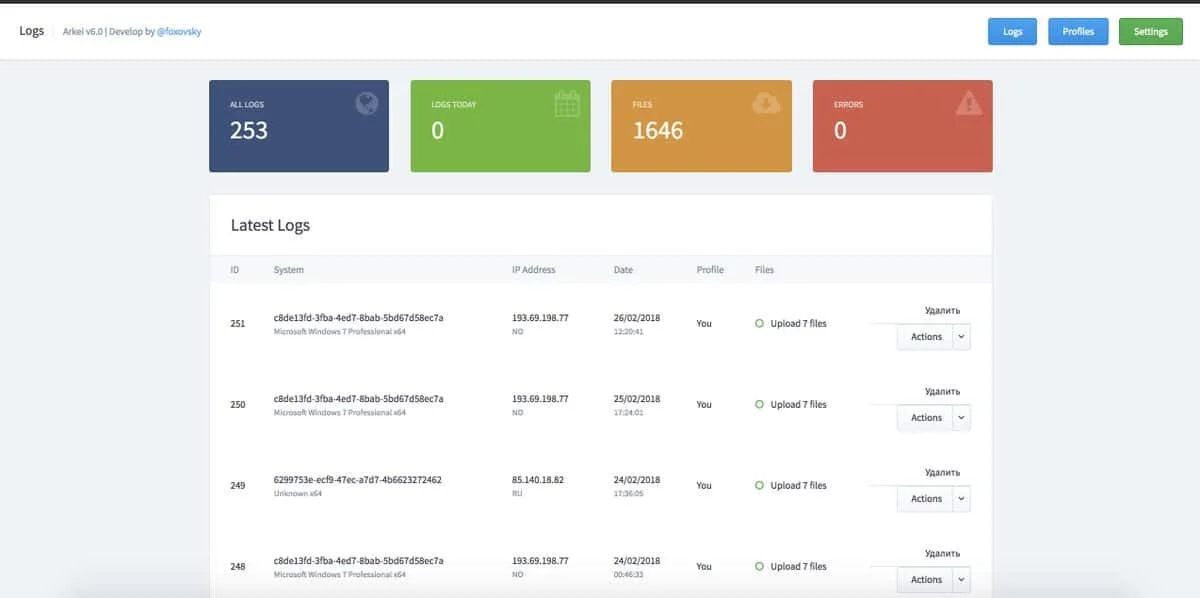The image size is (1200, 598).
Task: Click log ID 248
Action: [x=238, y=567]
